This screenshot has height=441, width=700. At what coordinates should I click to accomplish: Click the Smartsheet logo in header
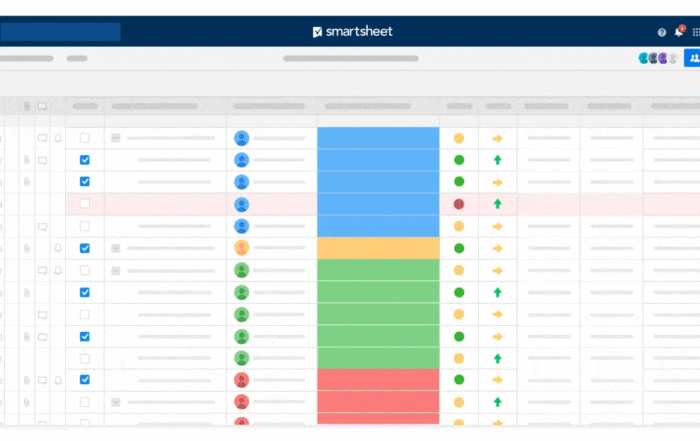coord(353,32)
